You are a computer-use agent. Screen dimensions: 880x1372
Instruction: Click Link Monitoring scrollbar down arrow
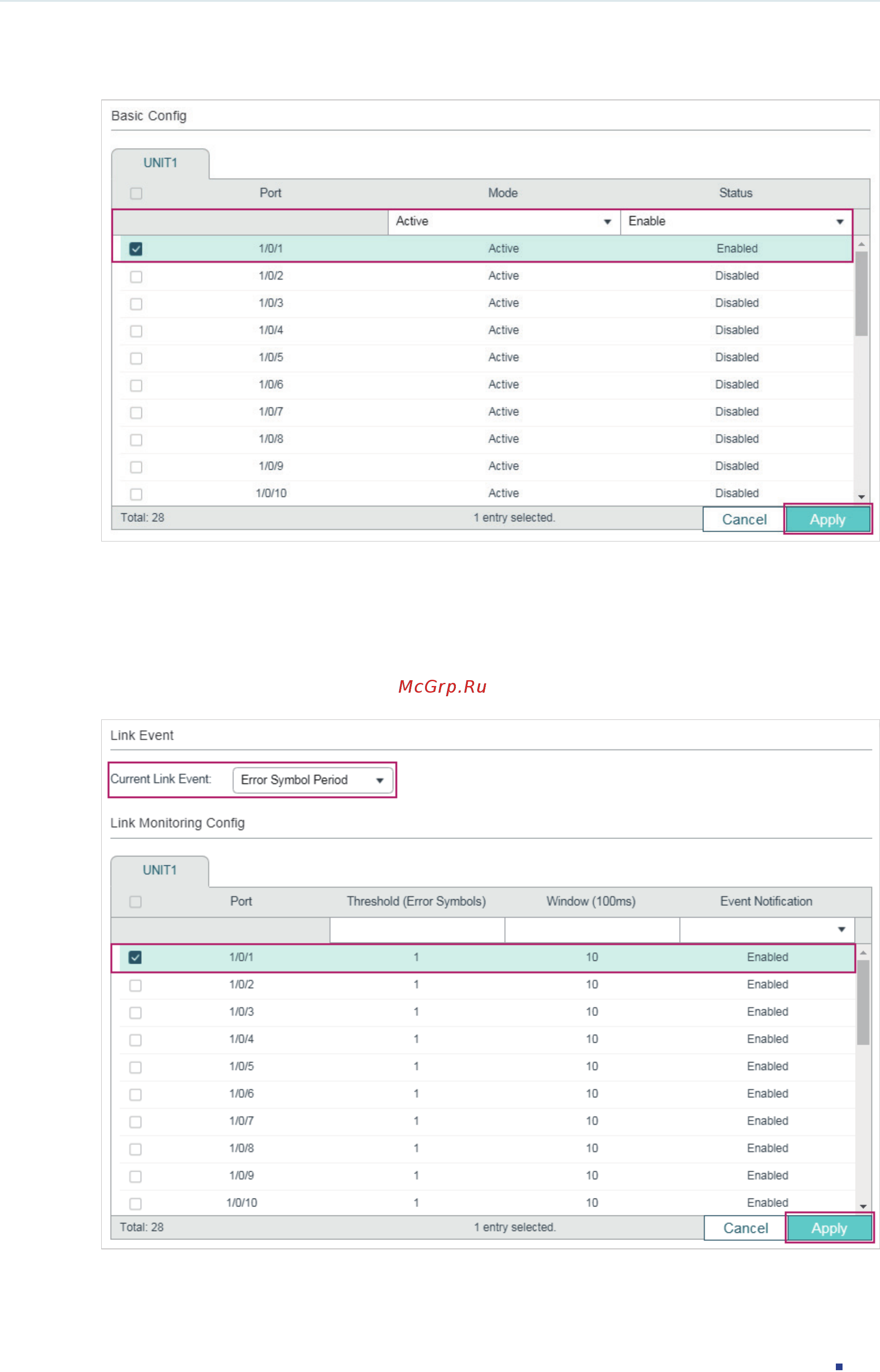[x=863, y=1206]
